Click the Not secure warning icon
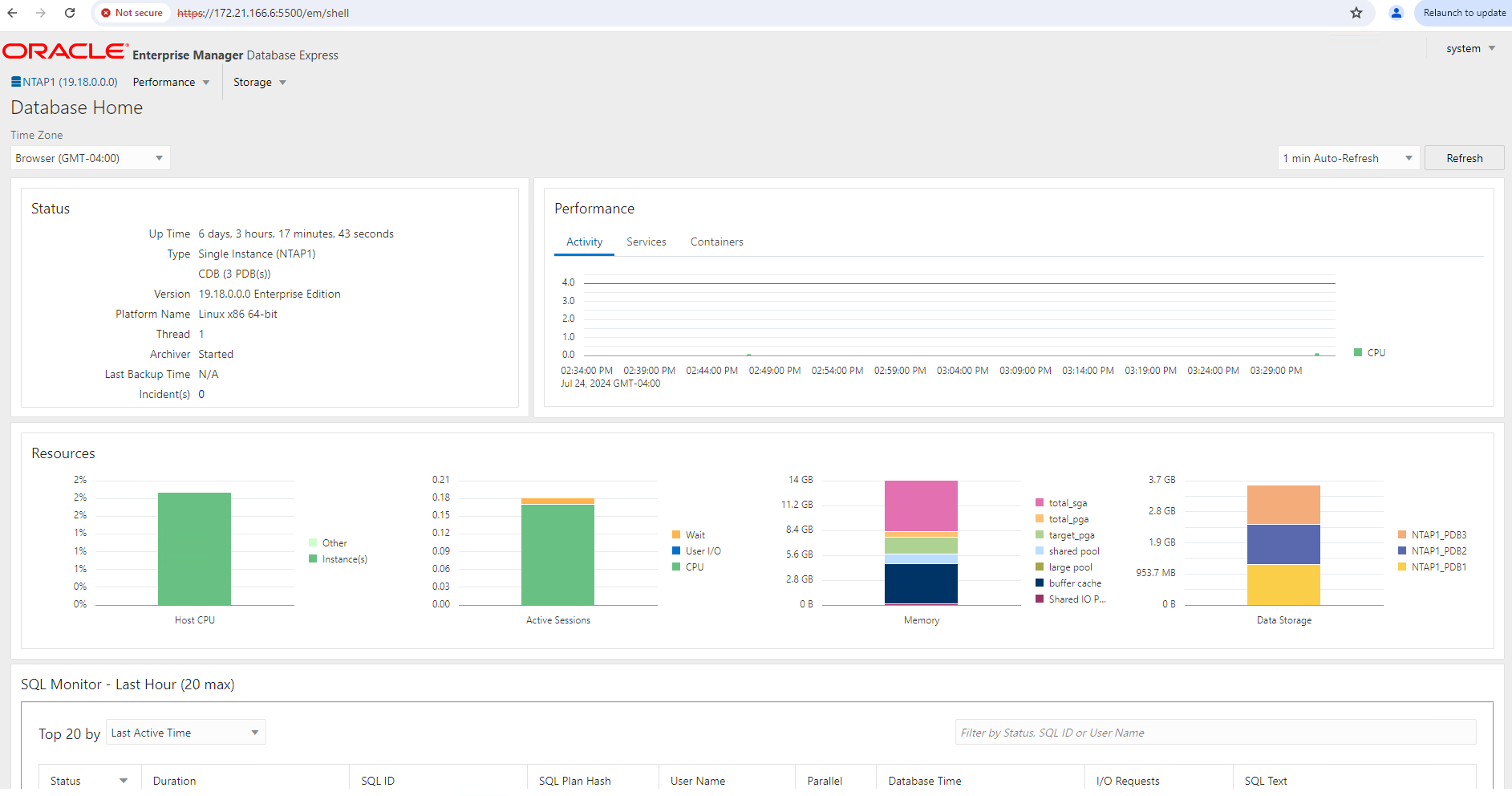1512x796 pixels. click(106, 13)
